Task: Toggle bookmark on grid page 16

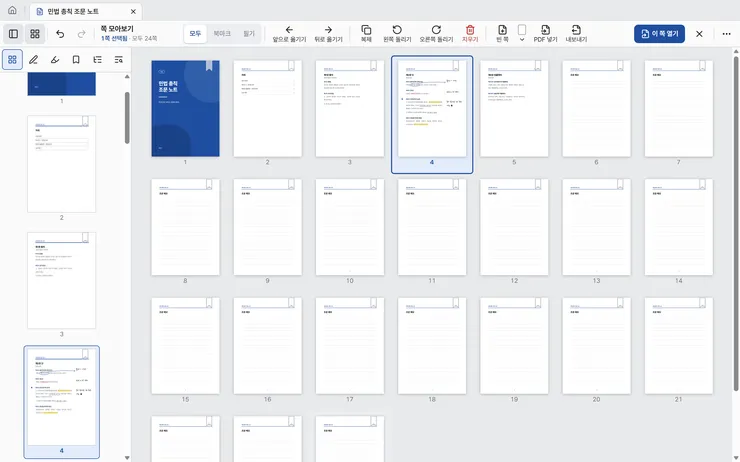Action: [291, 302]
